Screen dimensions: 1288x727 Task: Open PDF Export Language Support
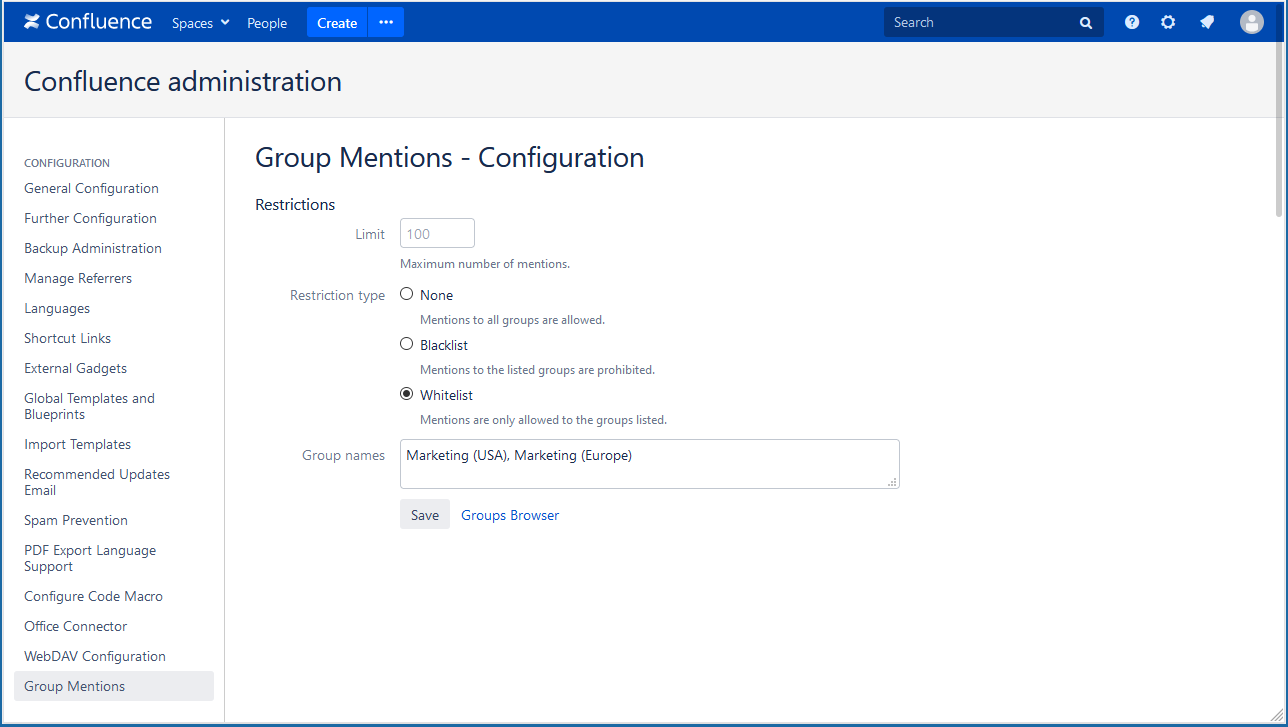point(90,558)
